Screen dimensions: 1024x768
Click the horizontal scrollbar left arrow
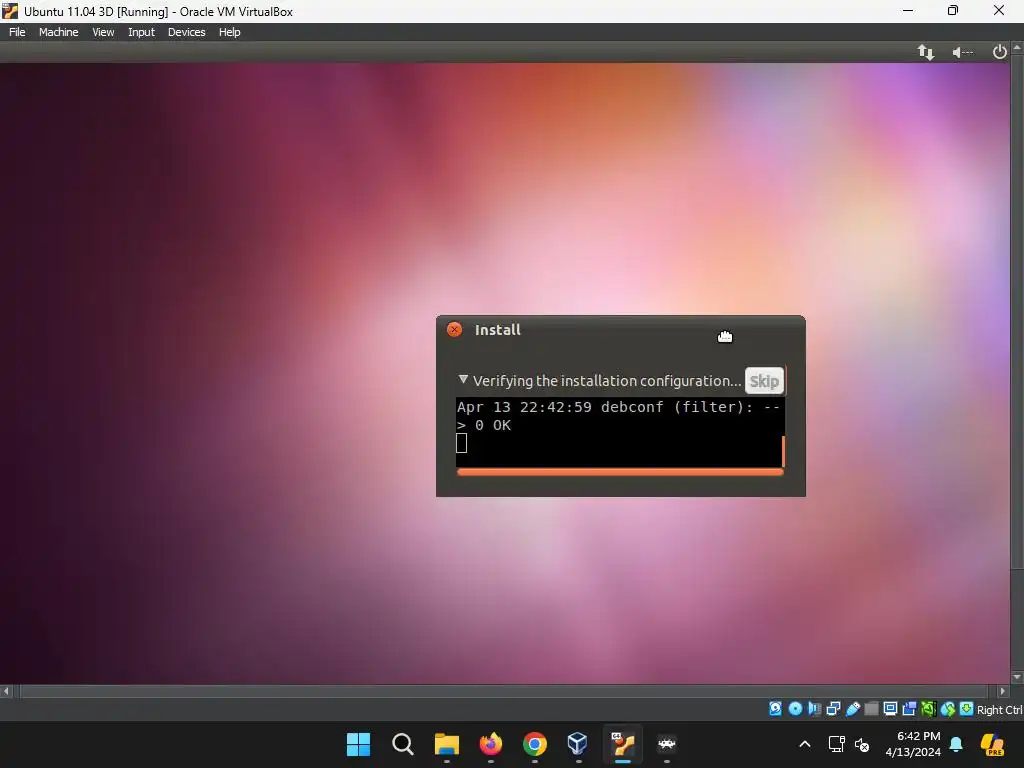(x=6, y=691)
